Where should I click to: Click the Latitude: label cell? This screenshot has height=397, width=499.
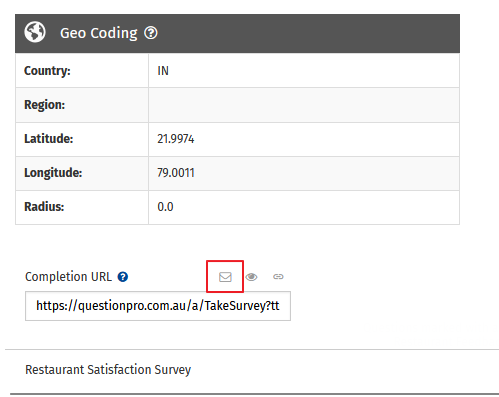pos(82,139)
